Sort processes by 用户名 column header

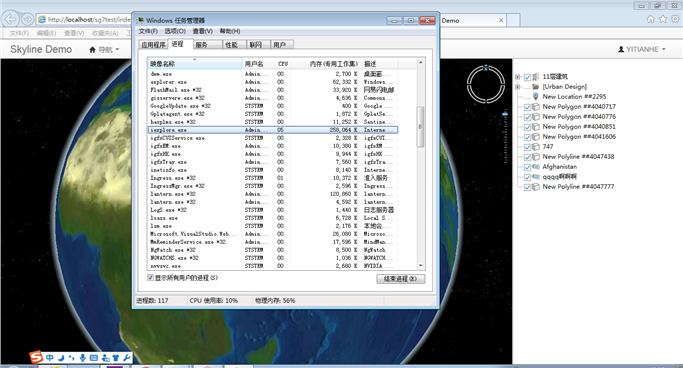point(258,64)
